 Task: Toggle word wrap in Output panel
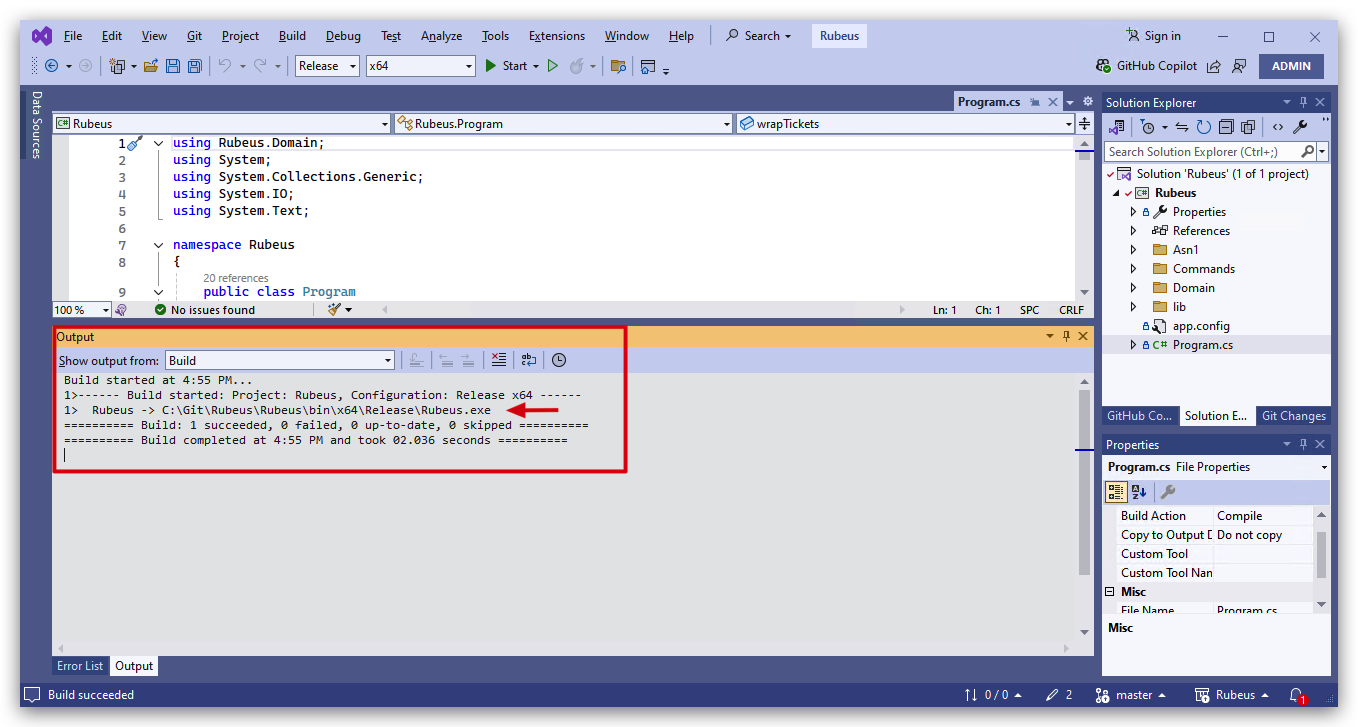[x=529, y=360]
